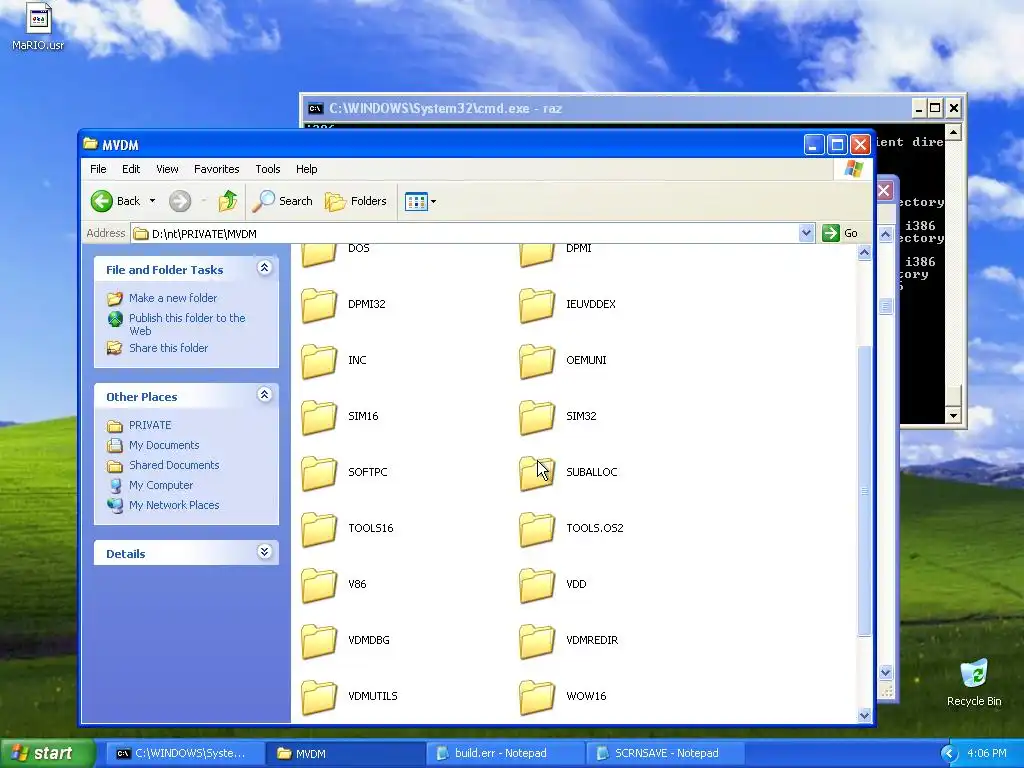Select the INC folder icon

(x=319, y=361)
